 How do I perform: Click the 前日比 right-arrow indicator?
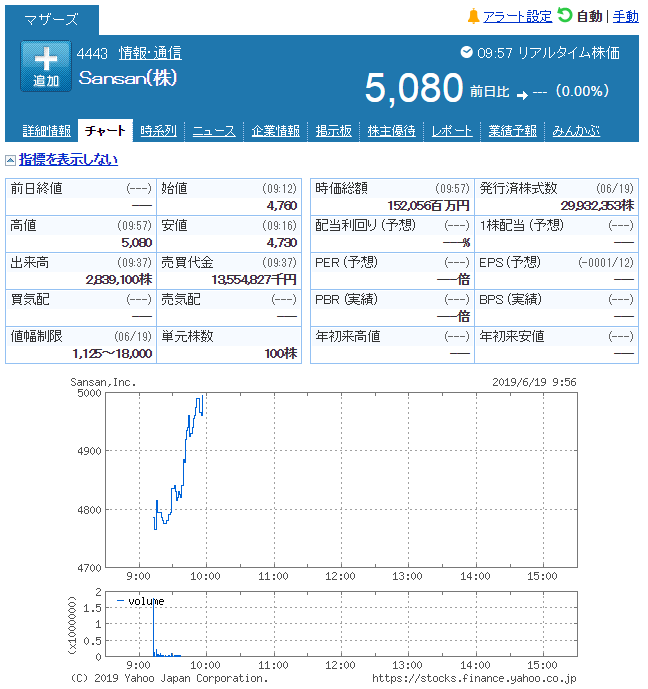point(522,95)
